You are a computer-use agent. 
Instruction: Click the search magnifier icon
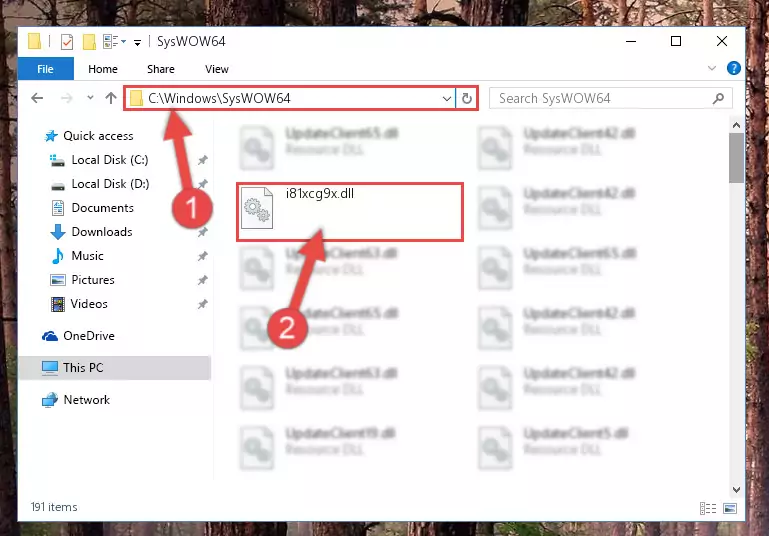point(718,99)
